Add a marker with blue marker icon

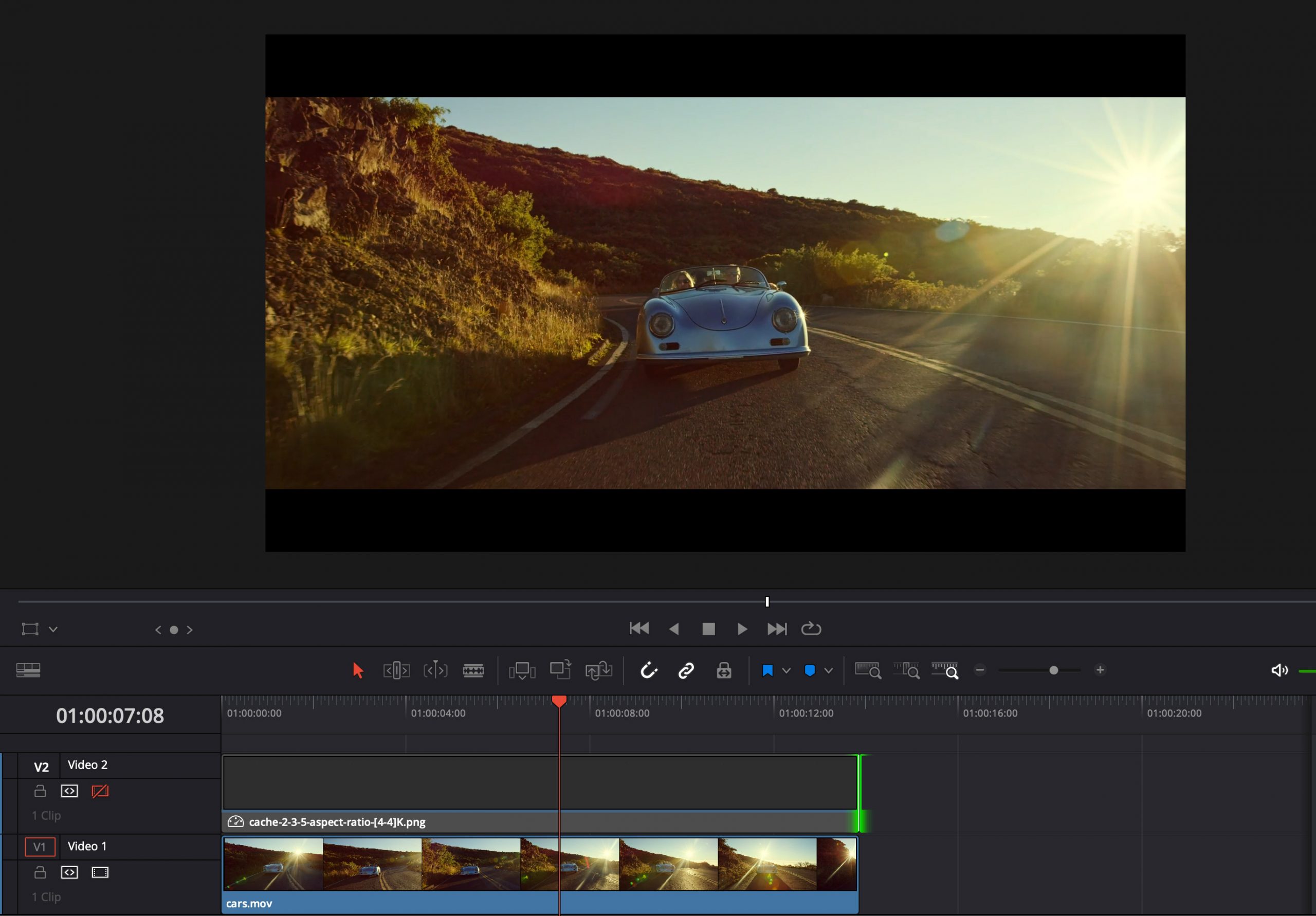809,671
